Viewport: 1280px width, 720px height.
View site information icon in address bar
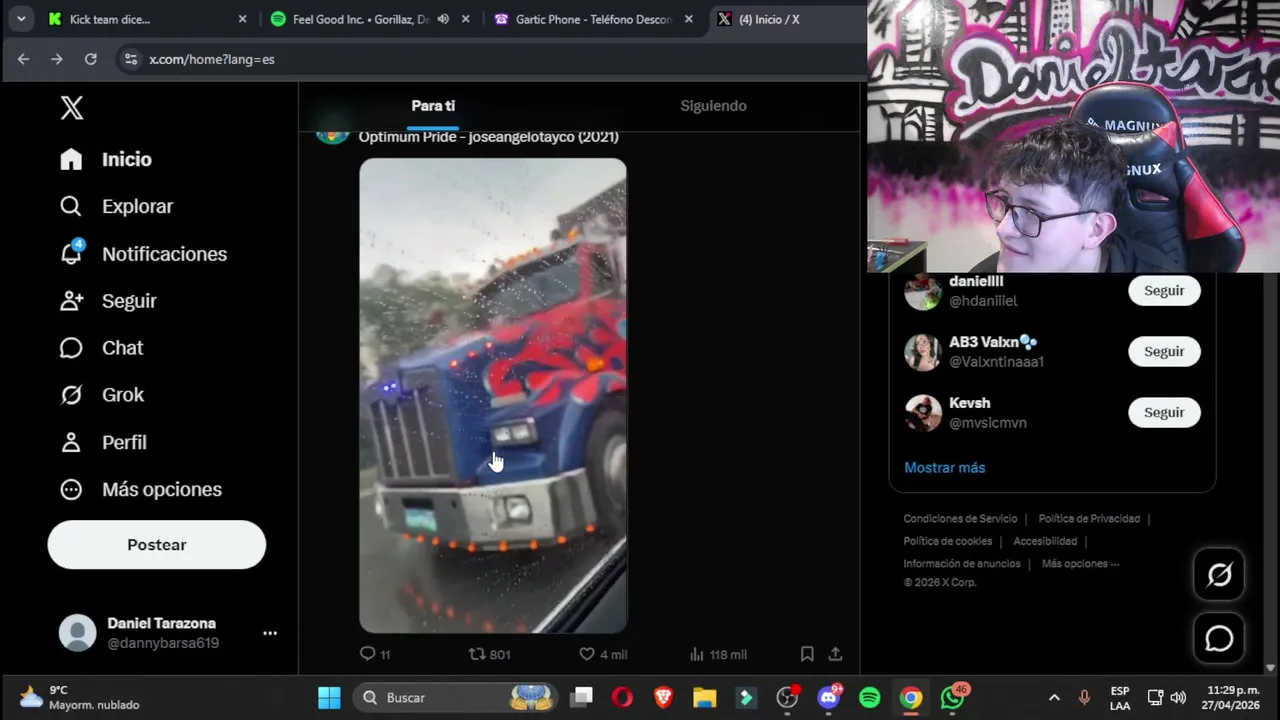[130, 59]
